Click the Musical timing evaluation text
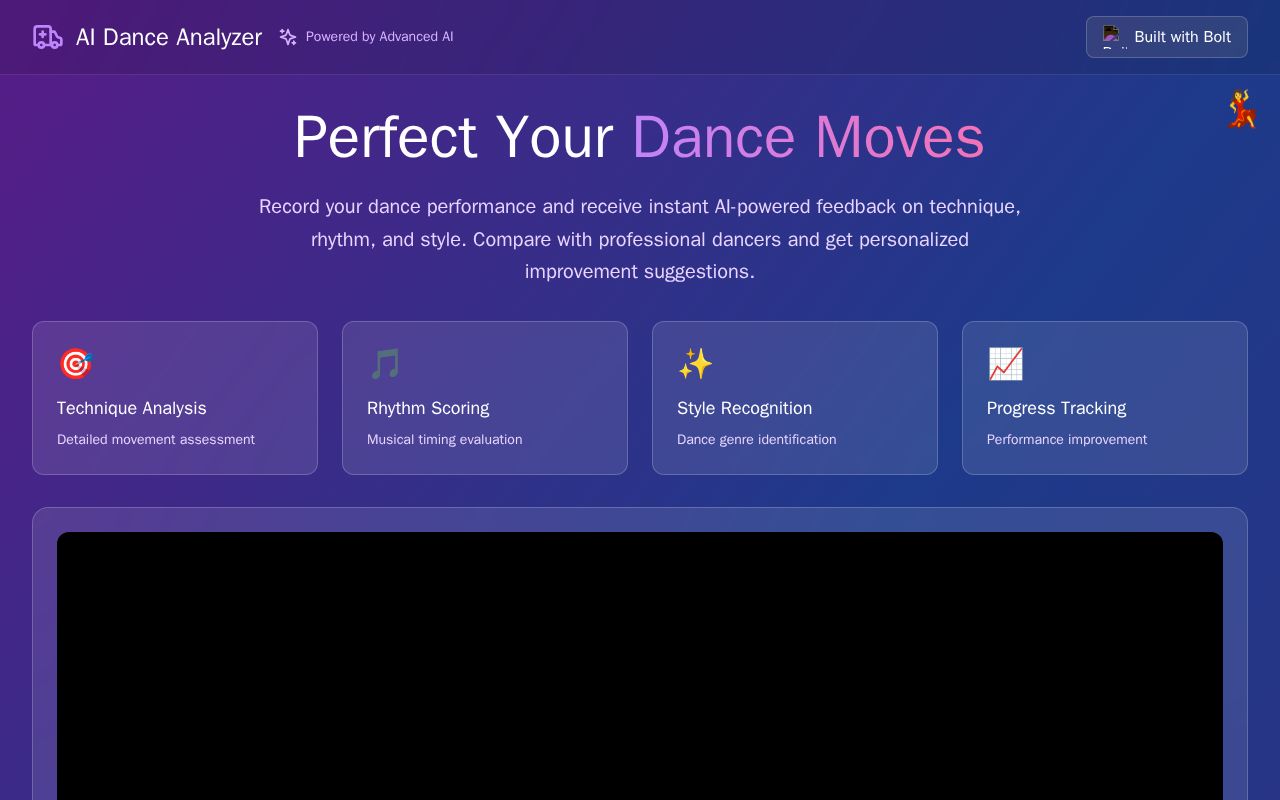Screen dimensions: 1280x800 [444, 439]
